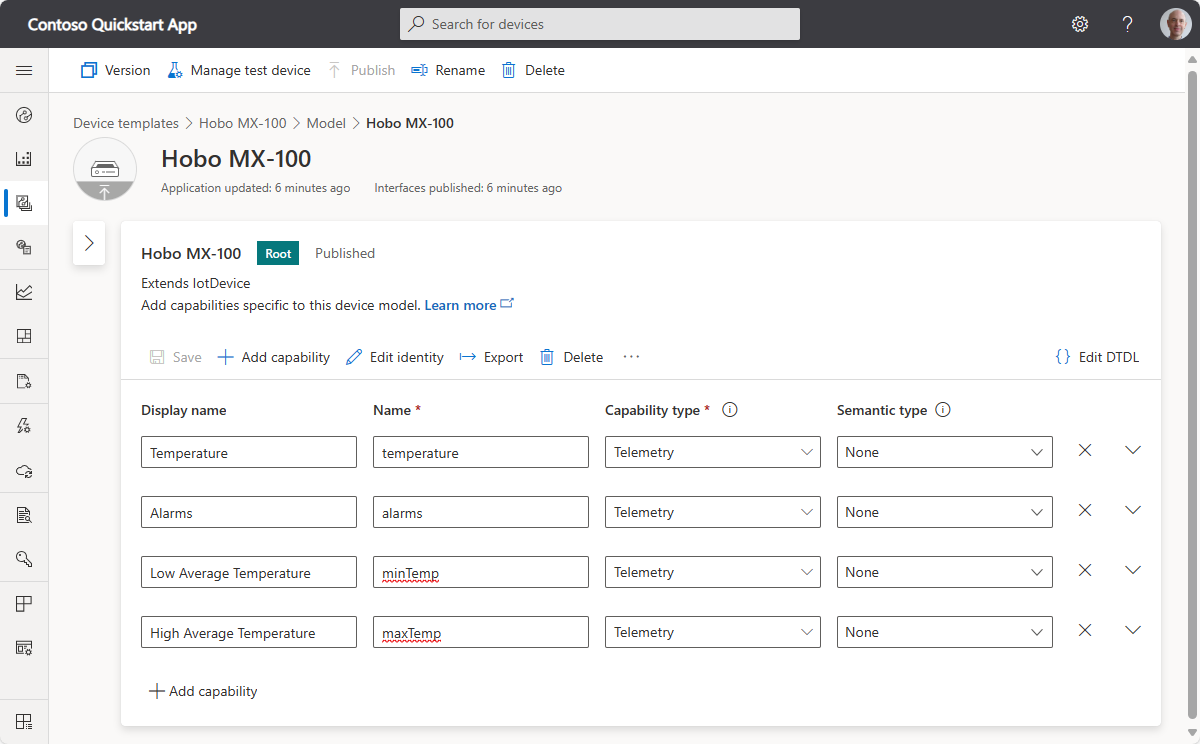Image resolution: width=1200 pixels, height=744 pixels.
Task: Open the user profile avatar
Action: (1175, 24)
